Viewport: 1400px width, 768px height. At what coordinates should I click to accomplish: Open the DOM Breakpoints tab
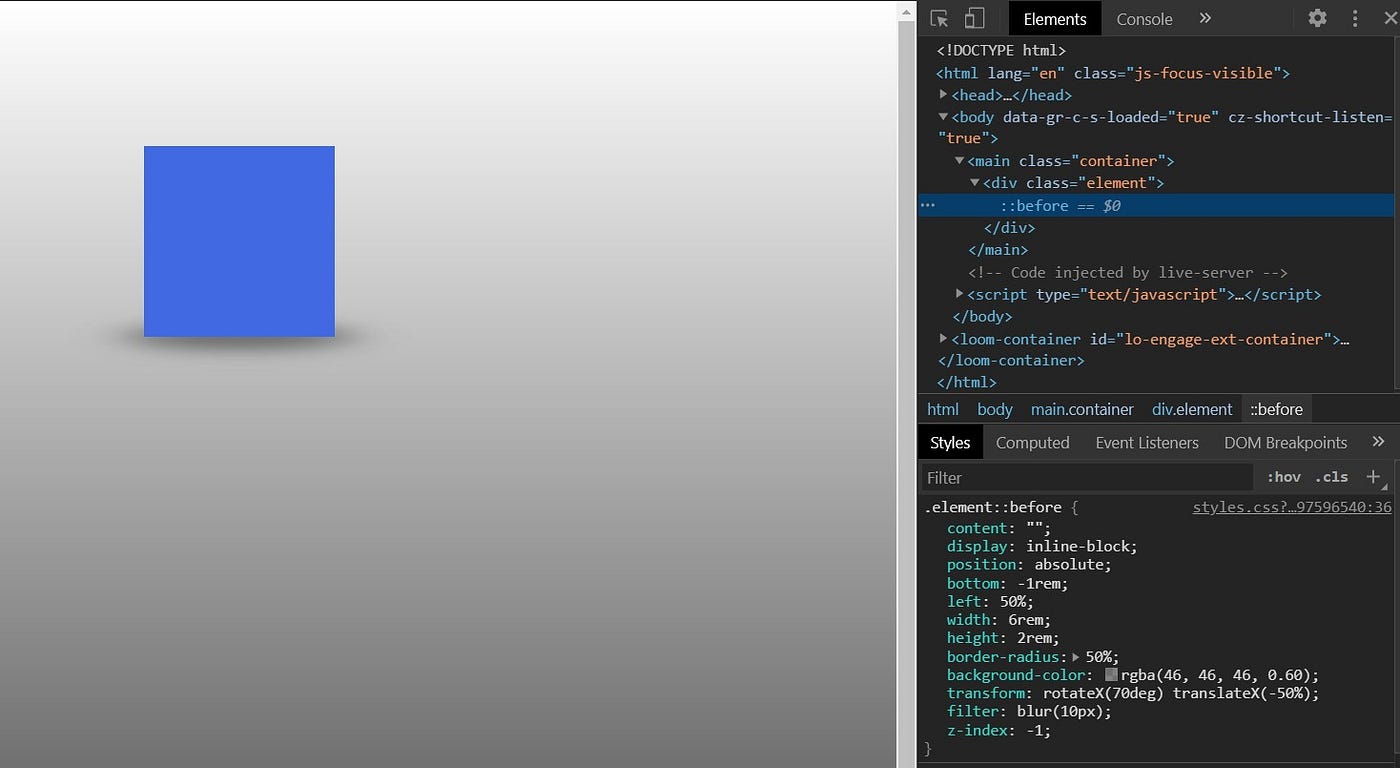(x=1285, y=442)
